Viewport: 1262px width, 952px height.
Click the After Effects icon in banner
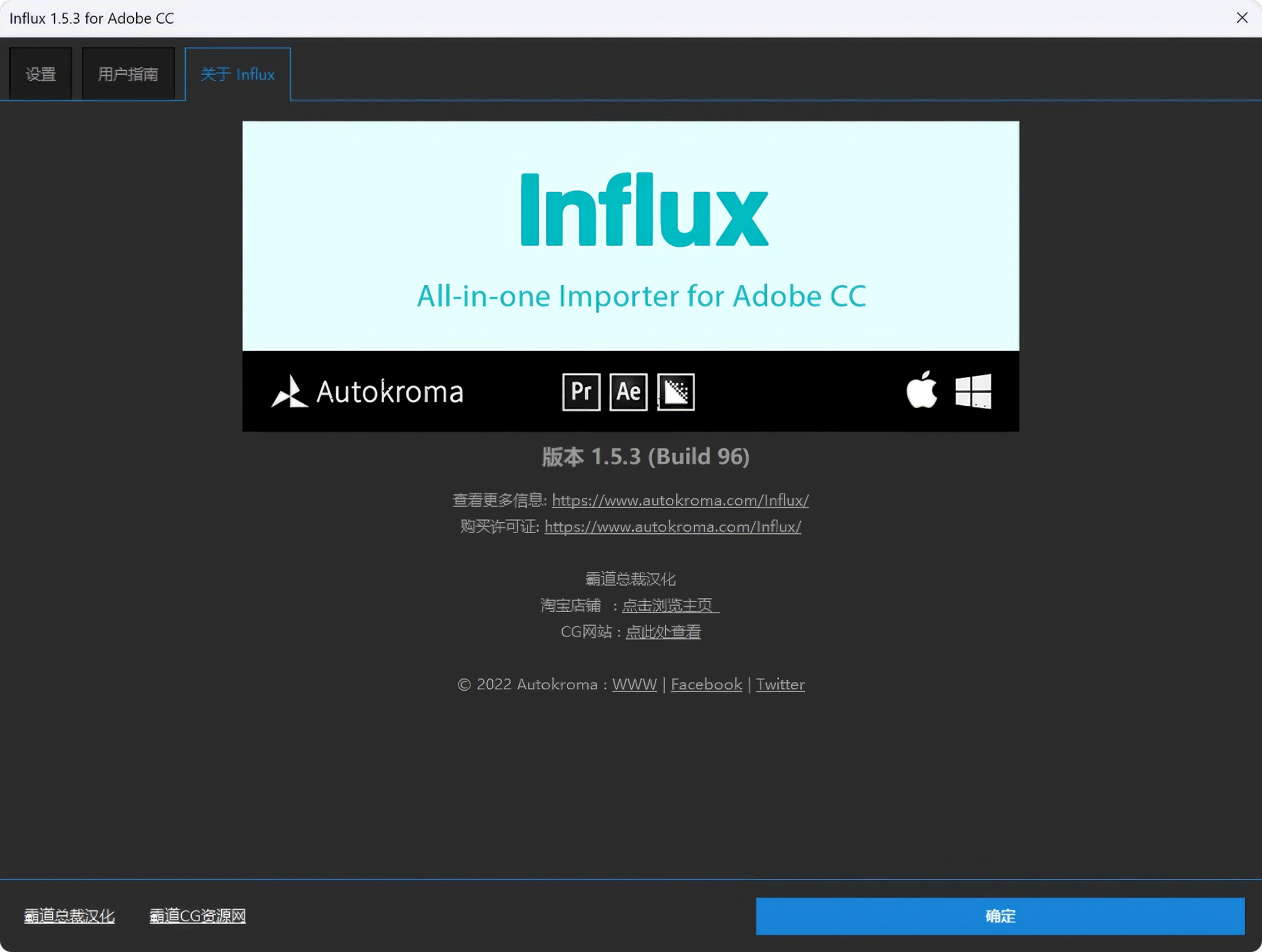pyautogui.click(x=628, y=392)
